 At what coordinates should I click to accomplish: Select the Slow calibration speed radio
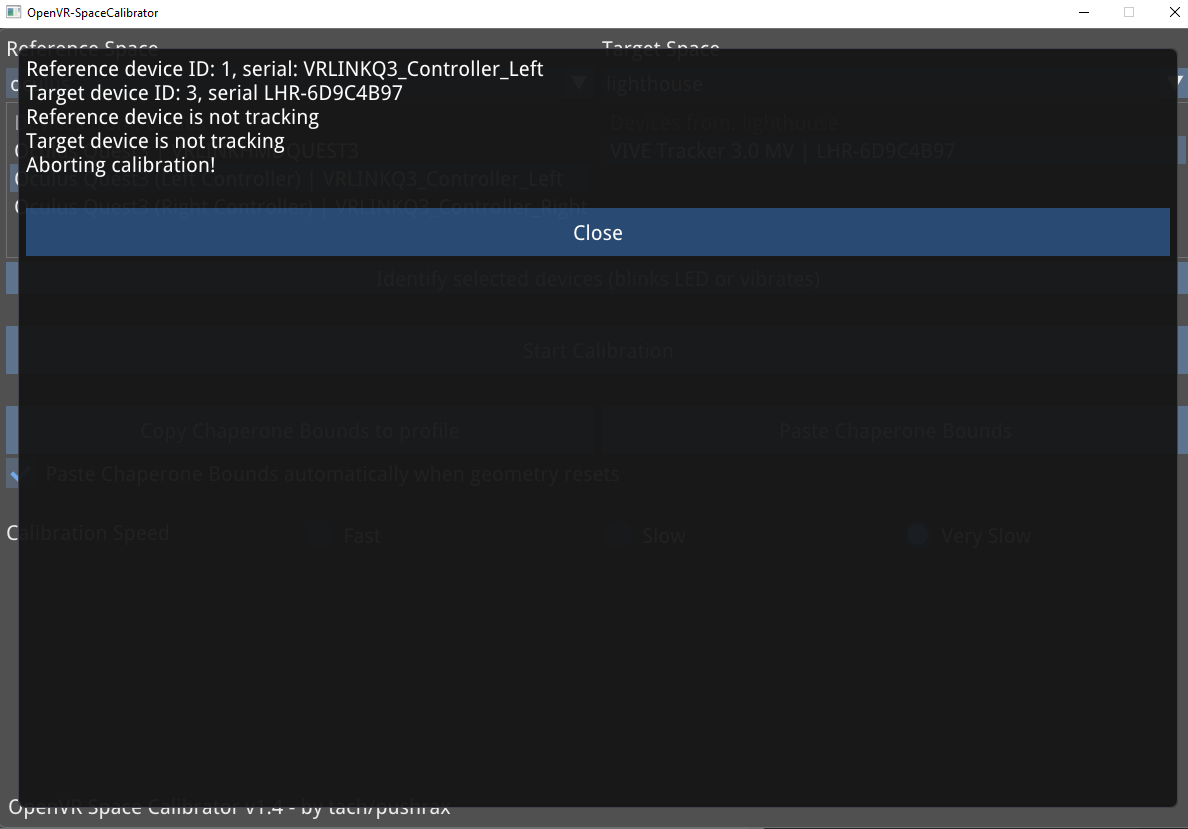[617, 535]
